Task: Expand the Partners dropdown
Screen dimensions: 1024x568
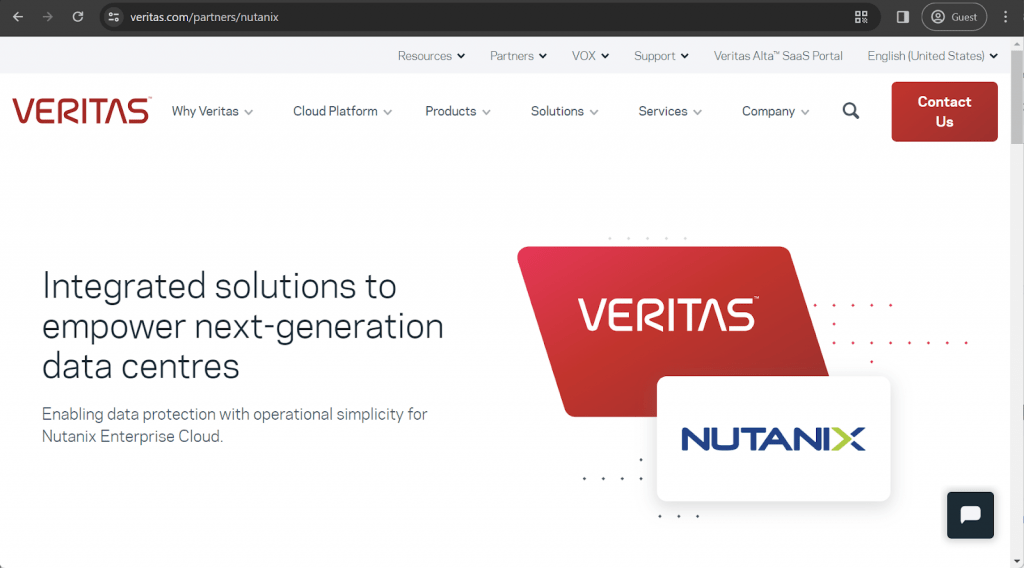Action: [518, 56]
